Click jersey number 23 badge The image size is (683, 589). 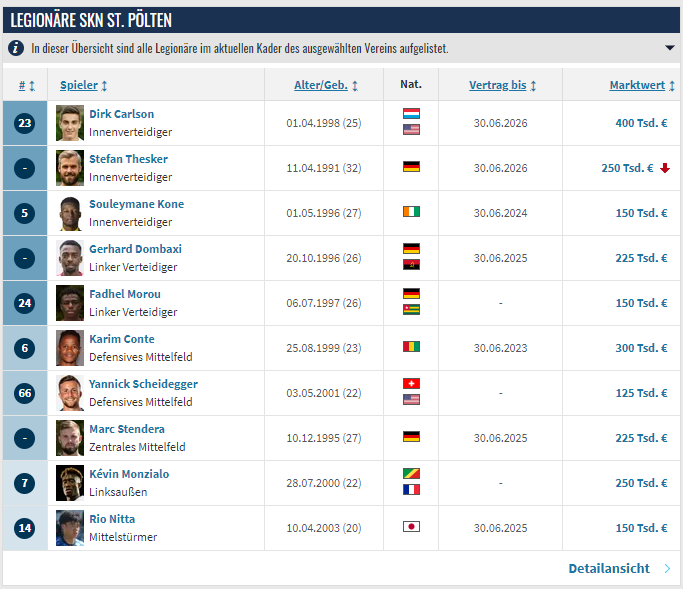(25, 123)
